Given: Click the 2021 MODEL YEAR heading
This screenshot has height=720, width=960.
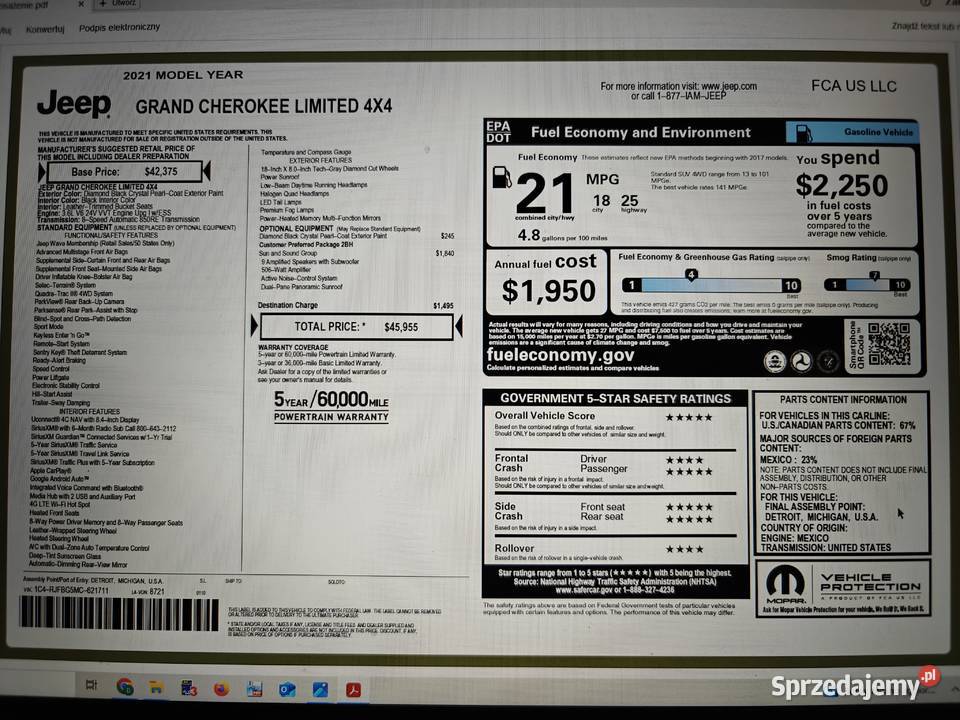Looking at the screenshot, I should [183, 75].
